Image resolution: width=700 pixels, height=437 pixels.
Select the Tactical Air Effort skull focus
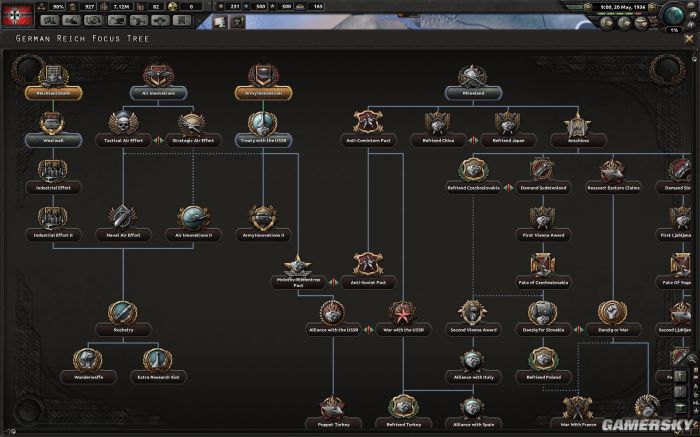[x=123, y=130]
